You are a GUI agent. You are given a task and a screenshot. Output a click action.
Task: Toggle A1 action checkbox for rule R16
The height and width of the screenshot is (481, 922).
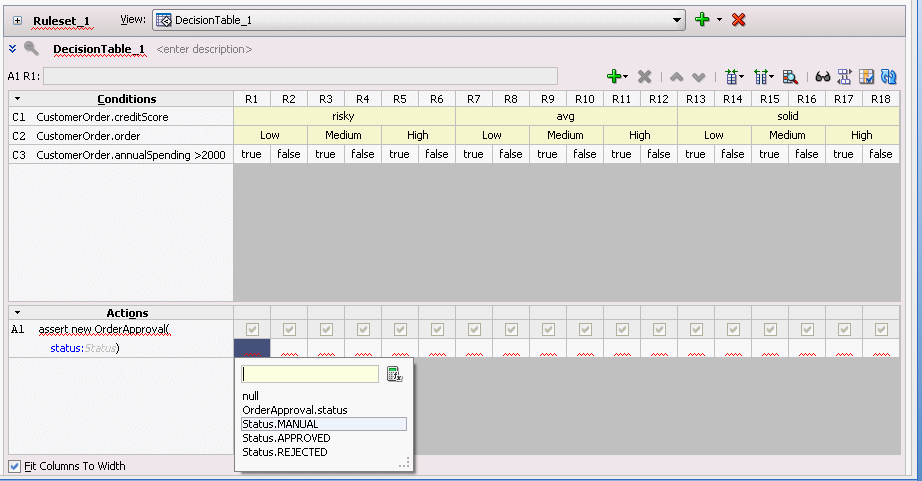[808, 329]
